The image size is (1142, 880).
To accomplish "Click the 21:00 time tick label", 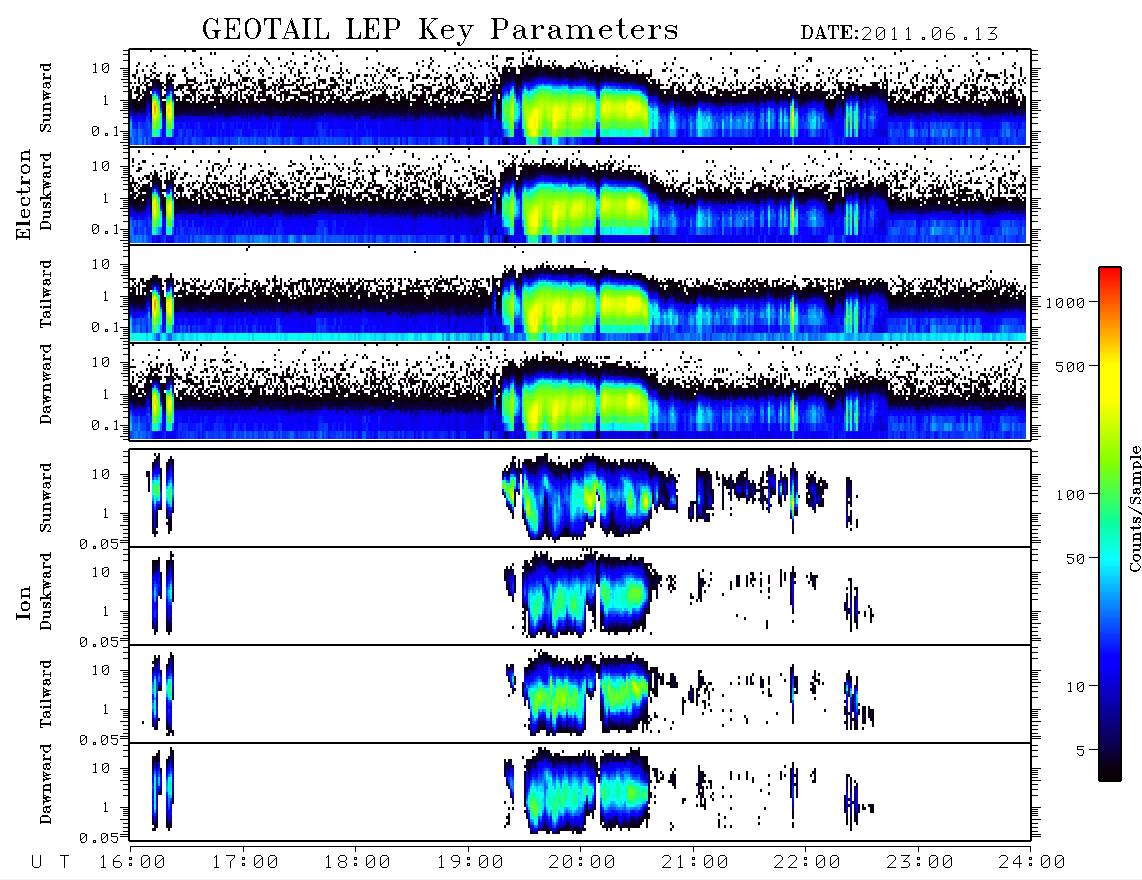I will pyautogui.click(x=695, y=863).
